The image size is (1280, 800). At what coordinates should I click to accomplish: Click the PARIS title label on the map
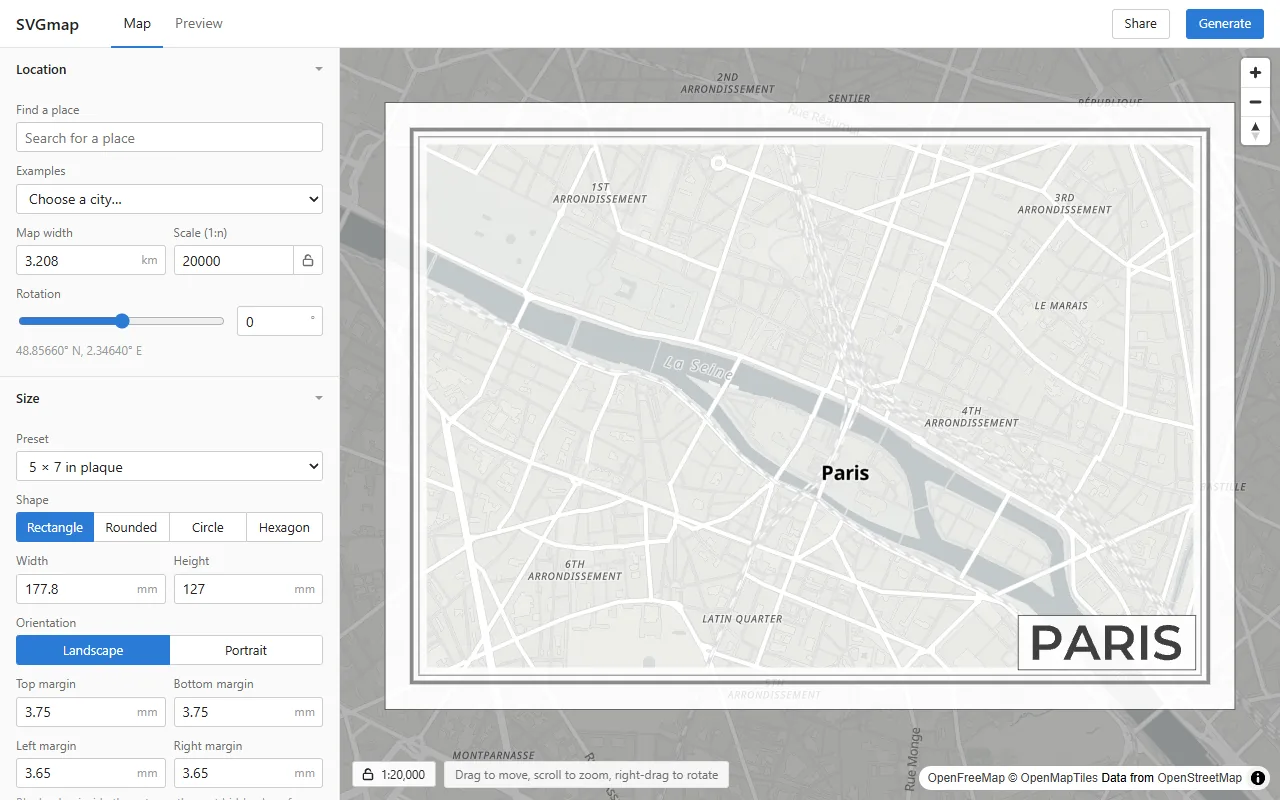[1107, 643]
